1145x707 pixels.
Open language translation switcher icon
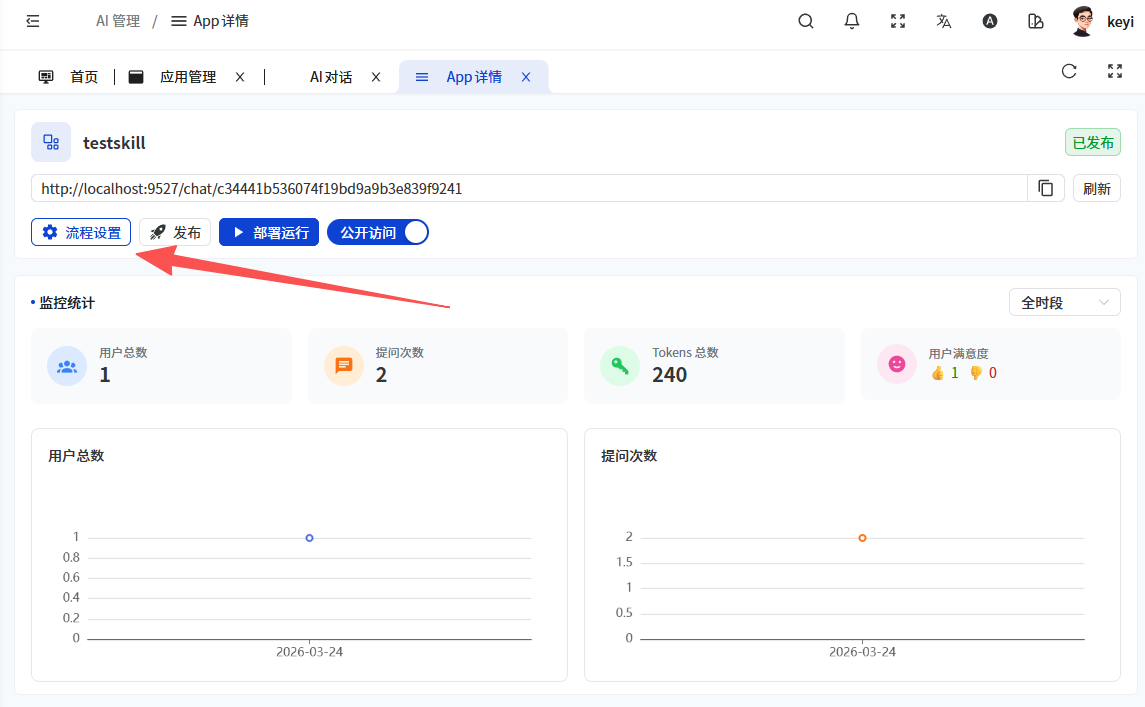[943, 21]
